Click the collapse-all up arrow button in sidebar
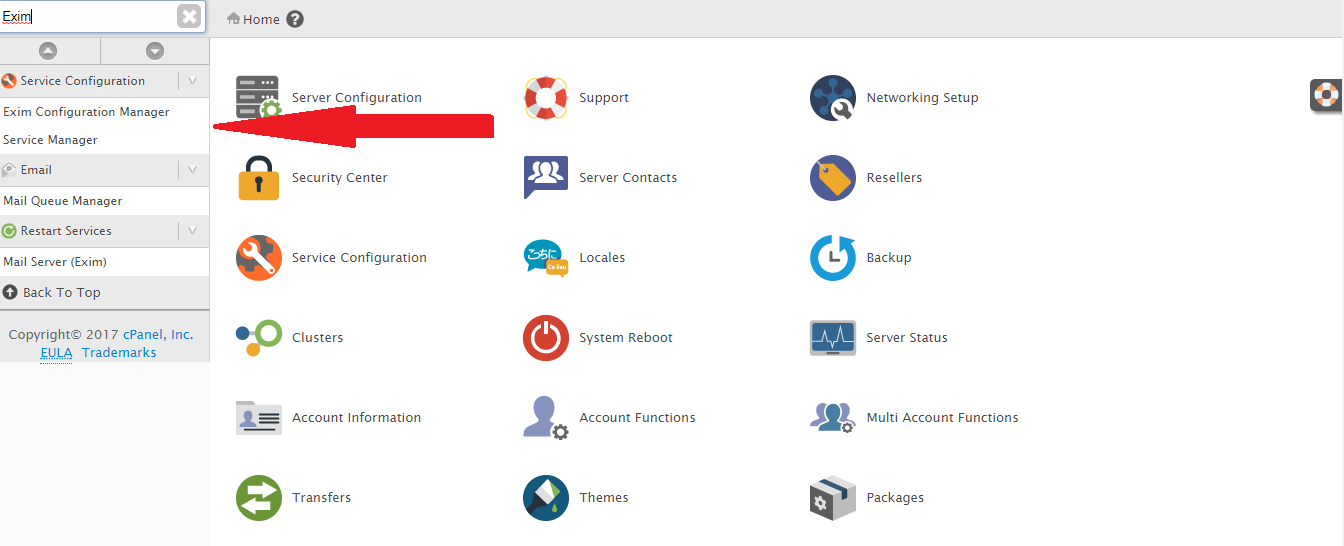 48,51
